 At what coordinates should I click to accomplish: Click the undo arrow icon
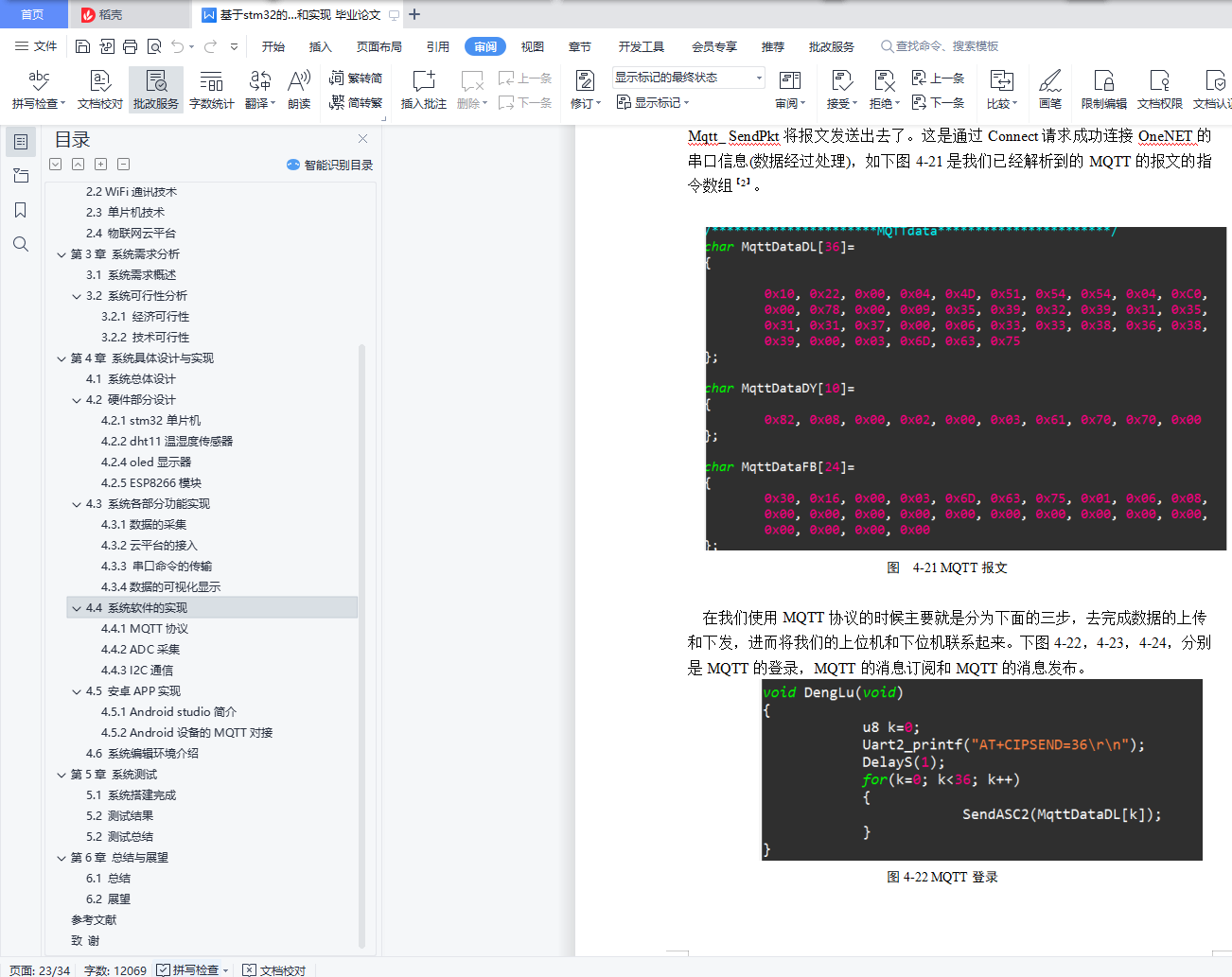point(178,46)
